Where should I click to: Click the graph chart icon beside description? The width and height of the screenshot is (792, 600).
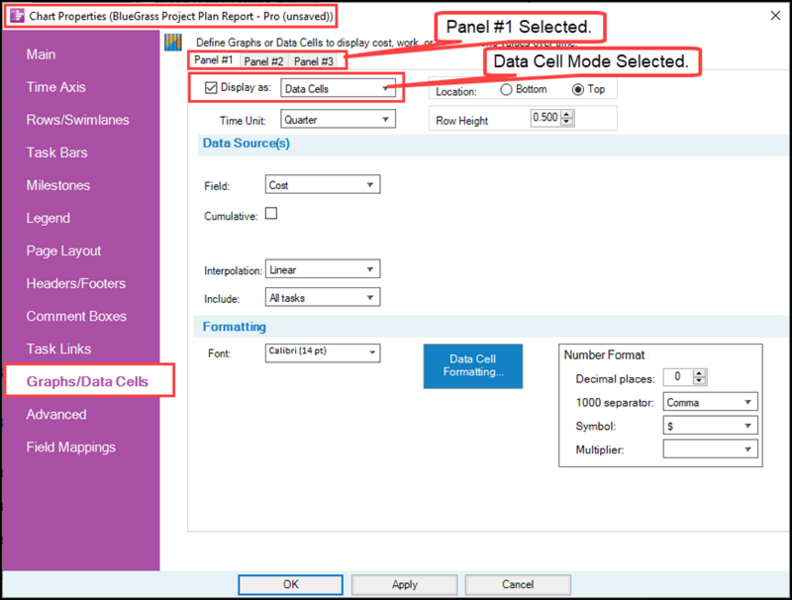click(x=173, y=42)
